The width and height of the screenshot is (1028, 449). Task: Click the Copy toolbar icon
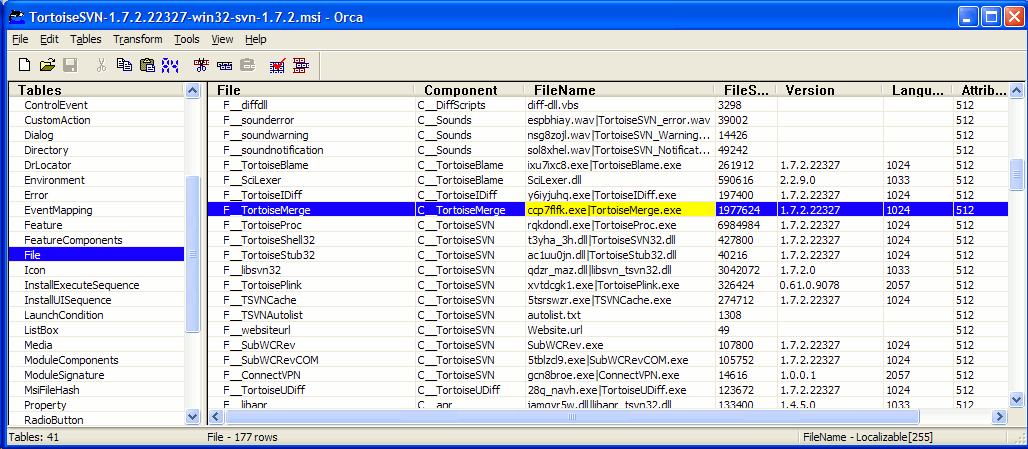[125, 65]
